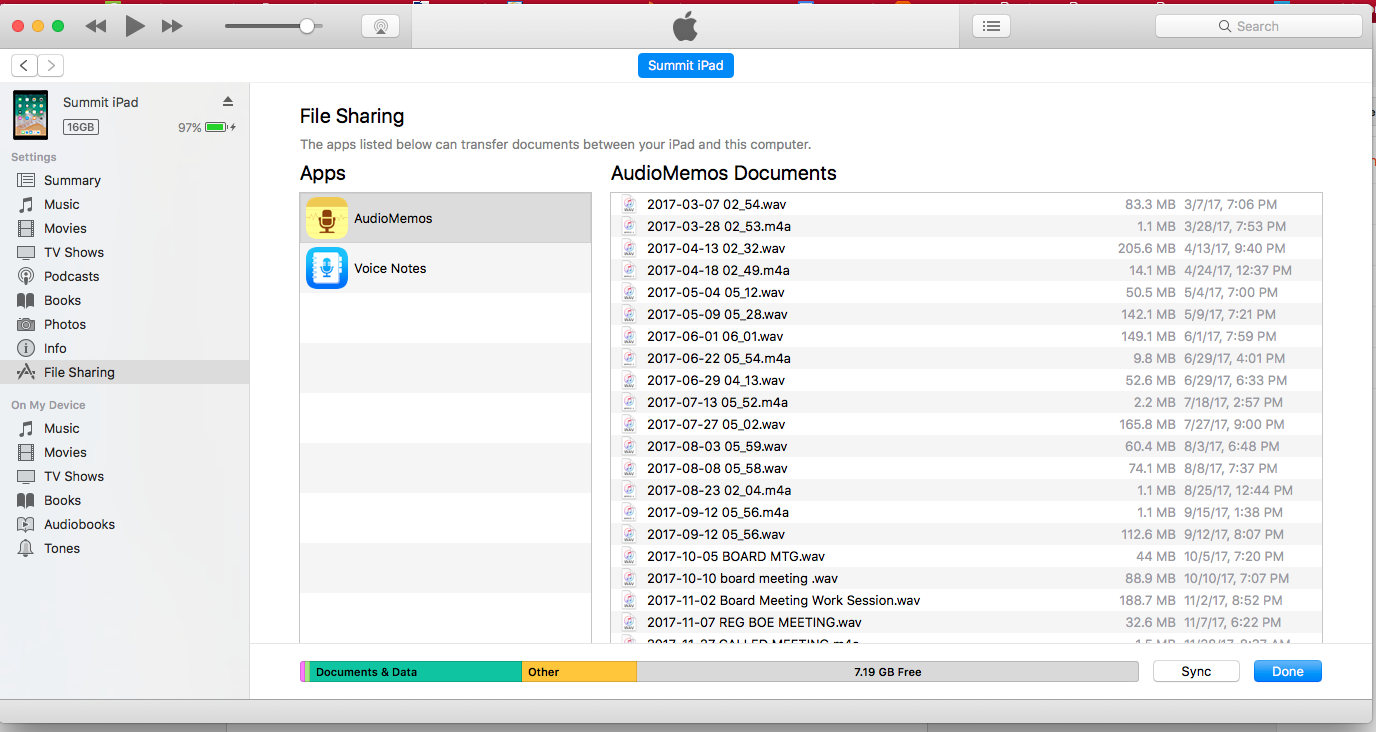The height and width of the screenshot is (732, 1376).
Task: Go back with the left chevron button
Action: coord(24,66)
